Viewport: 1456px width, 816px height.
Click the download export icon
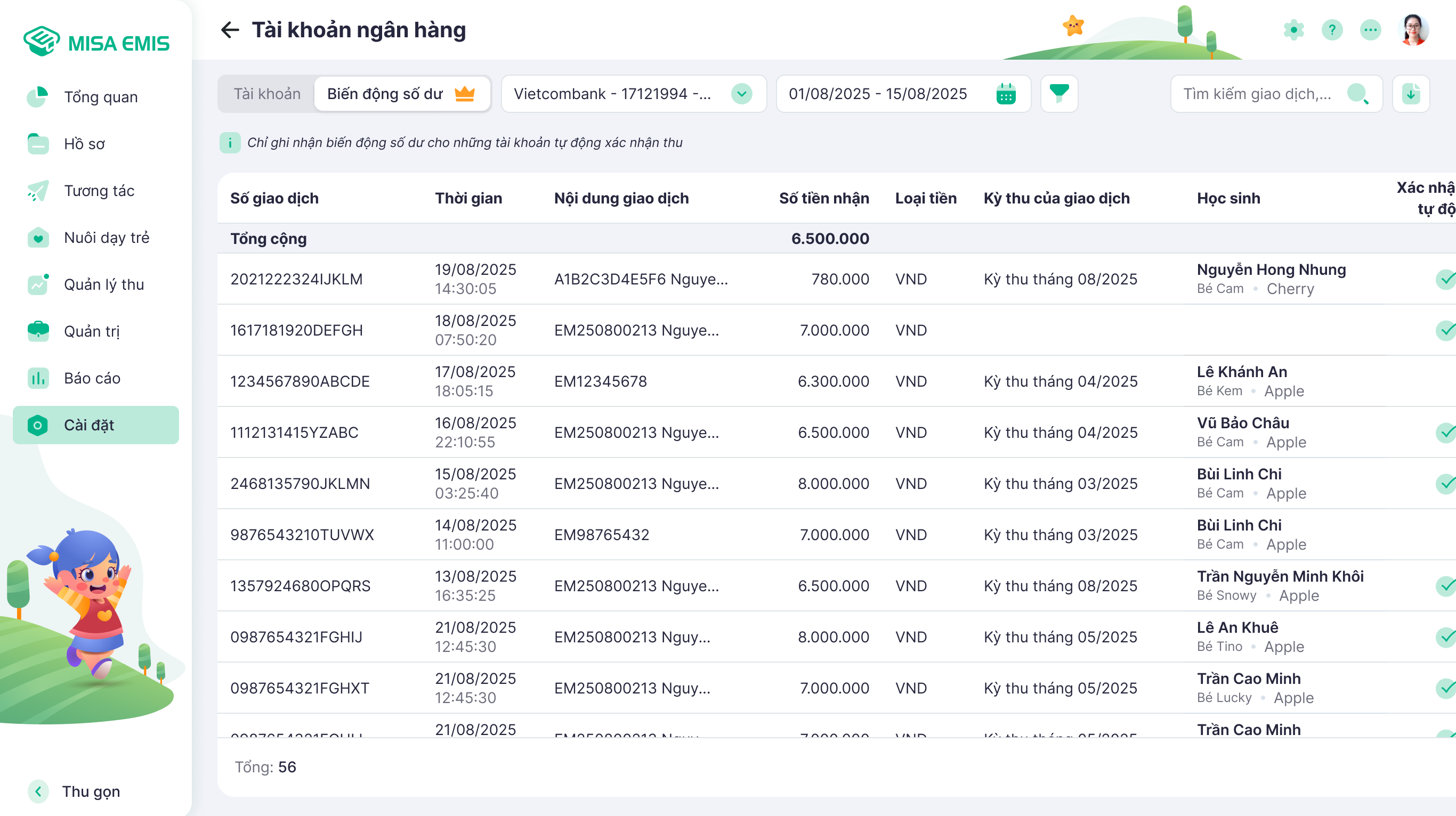[1410, 94]
